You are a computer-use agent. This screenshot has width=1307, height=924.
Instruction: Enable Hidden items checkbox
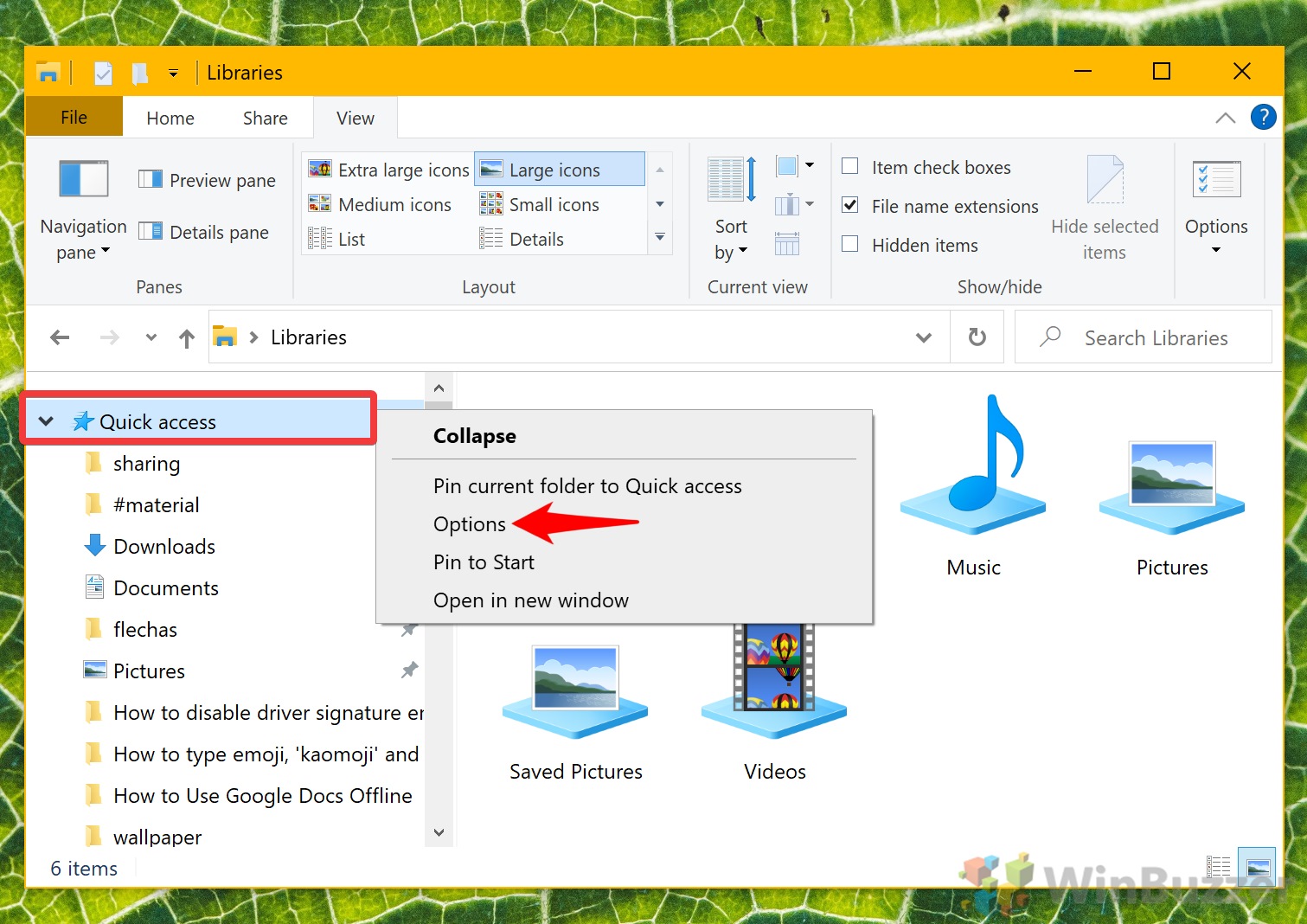click(x=850, y=244)
